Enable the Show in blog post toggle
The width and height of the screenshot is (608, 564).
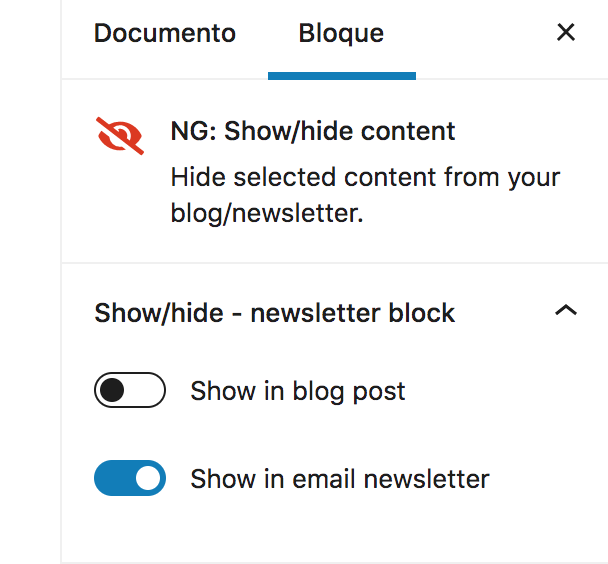click(x=129, y=390)
